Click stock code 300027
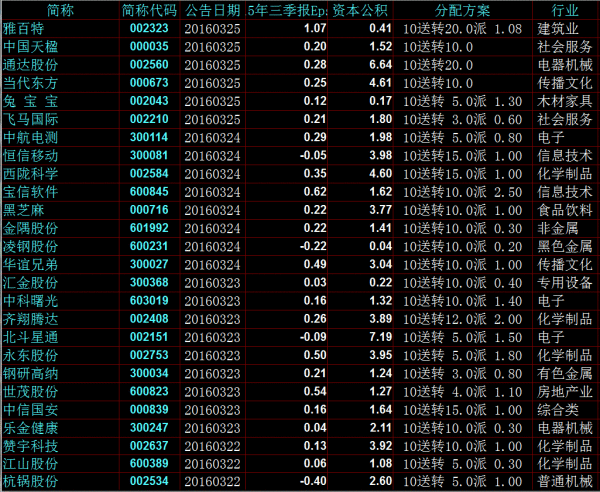 149,264
